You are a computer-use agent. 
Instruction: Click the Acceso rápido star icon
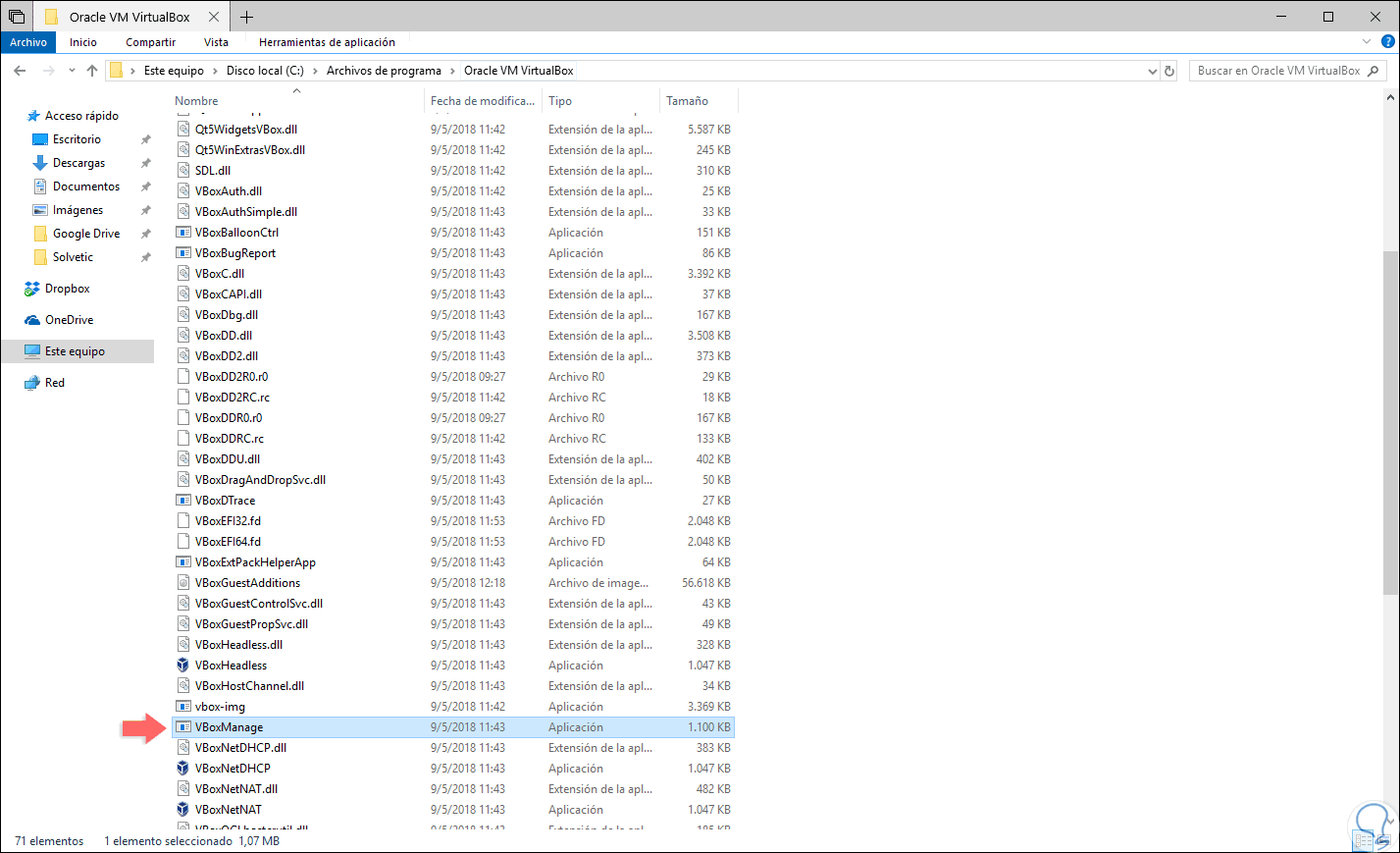click(33, 116)
